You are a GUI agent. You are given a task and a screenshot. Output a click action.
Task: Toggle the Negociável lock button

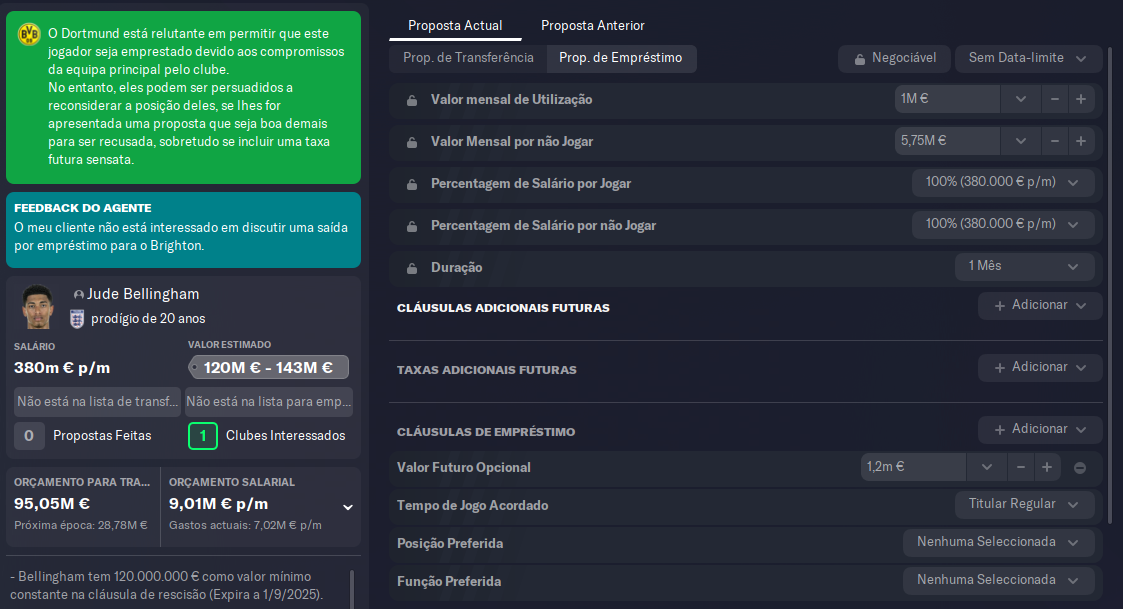[894, 58]
